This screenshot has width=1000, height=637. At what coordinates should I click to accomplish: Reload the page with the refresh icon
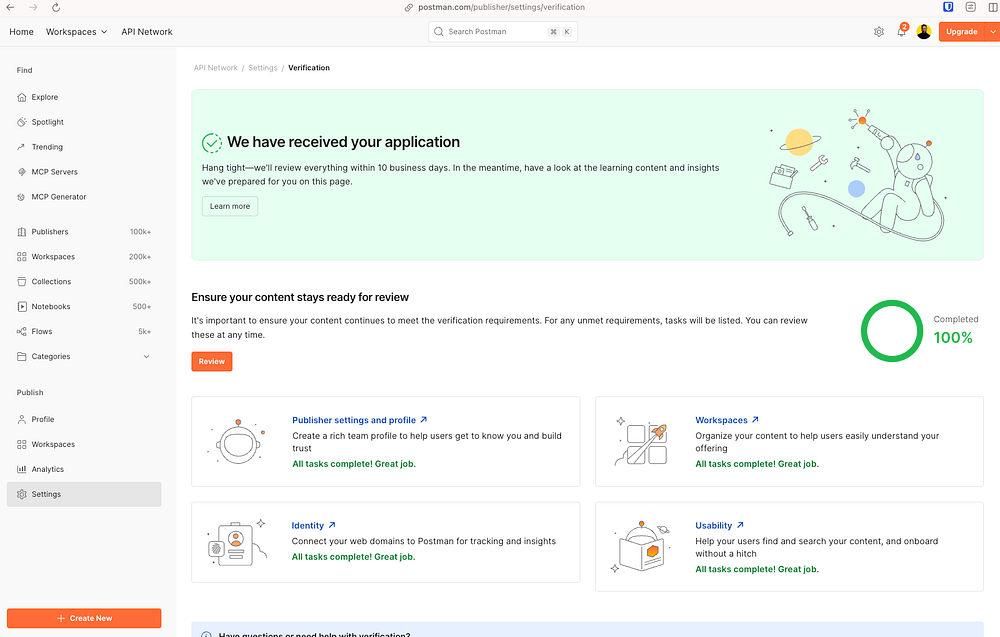[x=56, y=8]
